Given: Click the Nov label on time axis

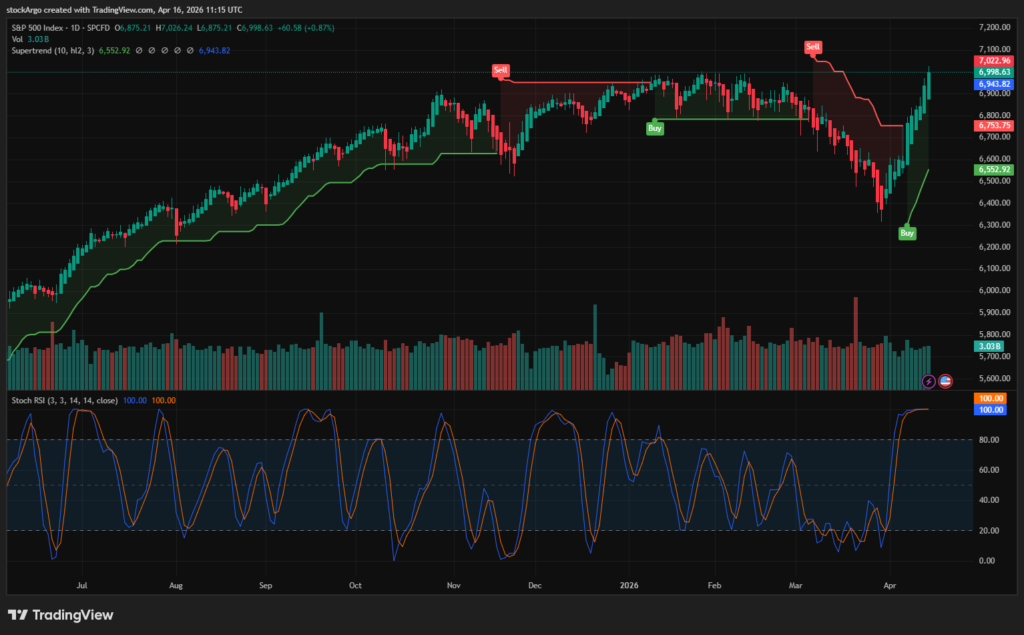Looking at the screenshot, I should click(x=453, y=584).
